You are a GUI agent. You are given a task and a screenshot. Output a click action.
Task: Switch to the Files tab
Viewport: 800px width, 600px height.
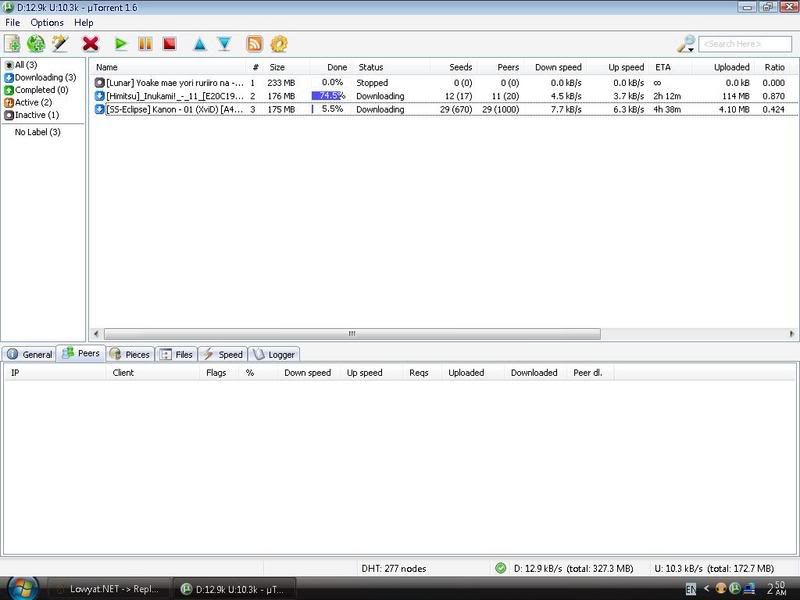pos(176,354)
